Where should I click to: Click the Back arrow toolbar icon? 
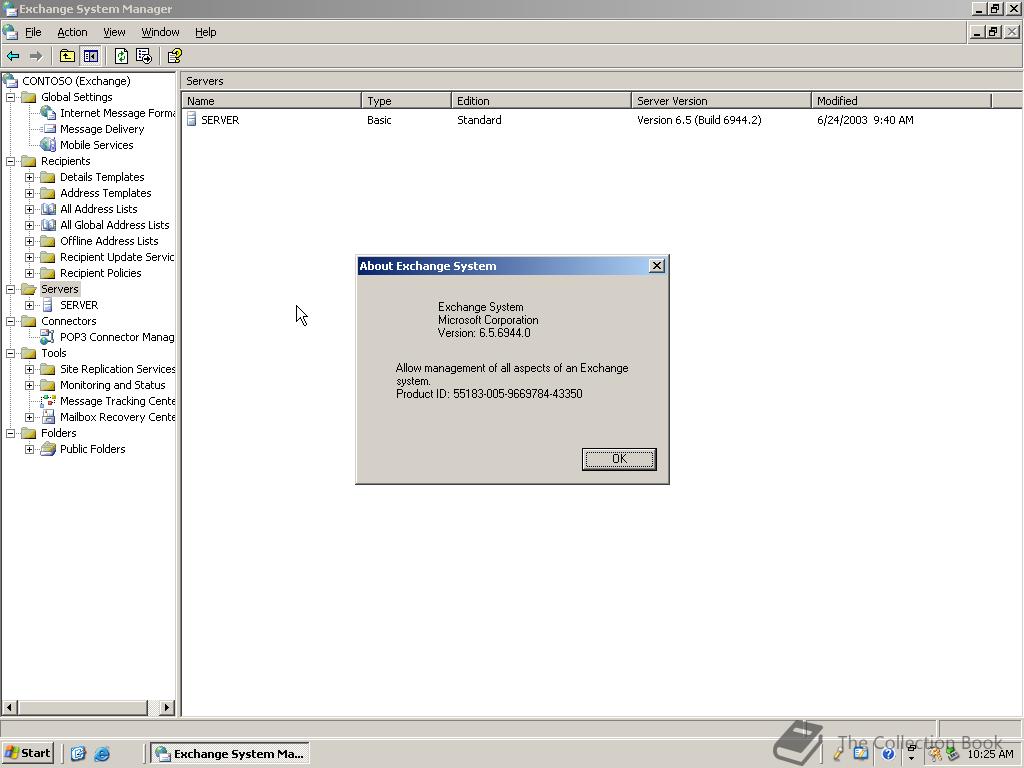pyautogui.click(x=13, y=56)
